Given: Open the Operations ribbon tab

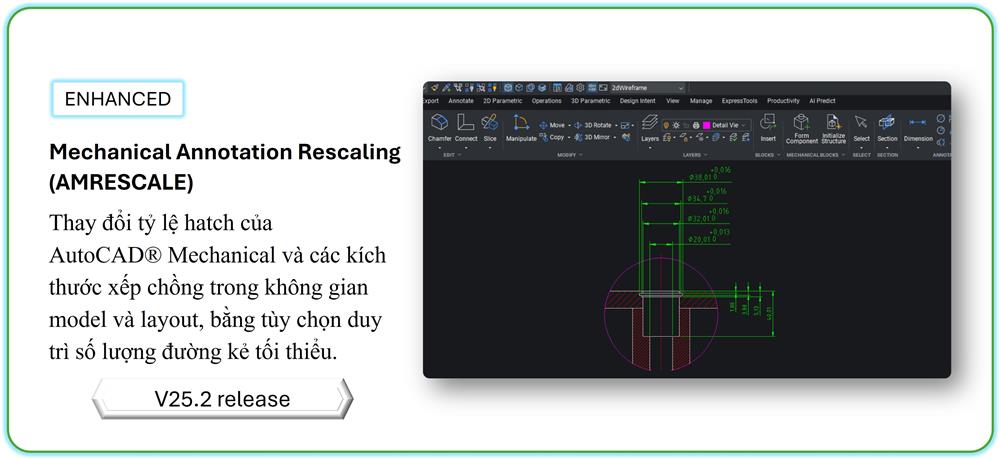Looking at the screenshot, I should point(547,101).
